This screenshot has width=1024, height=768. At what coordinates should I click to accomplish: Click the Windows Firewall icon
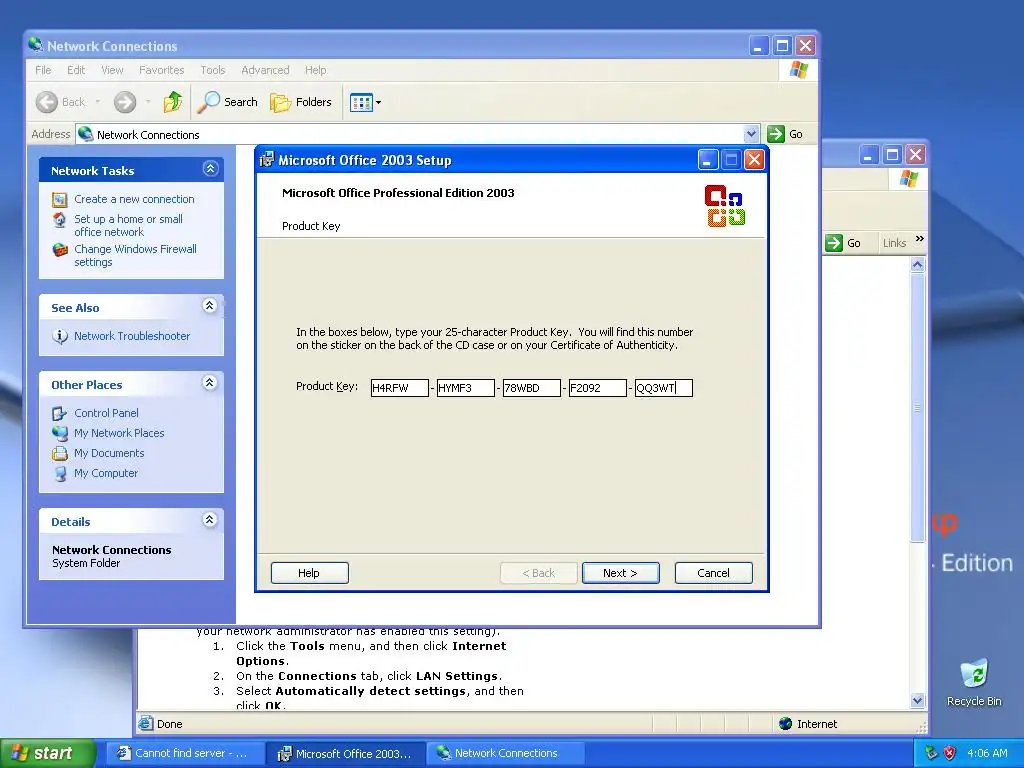pyautogui.click(x=60, y=249)
